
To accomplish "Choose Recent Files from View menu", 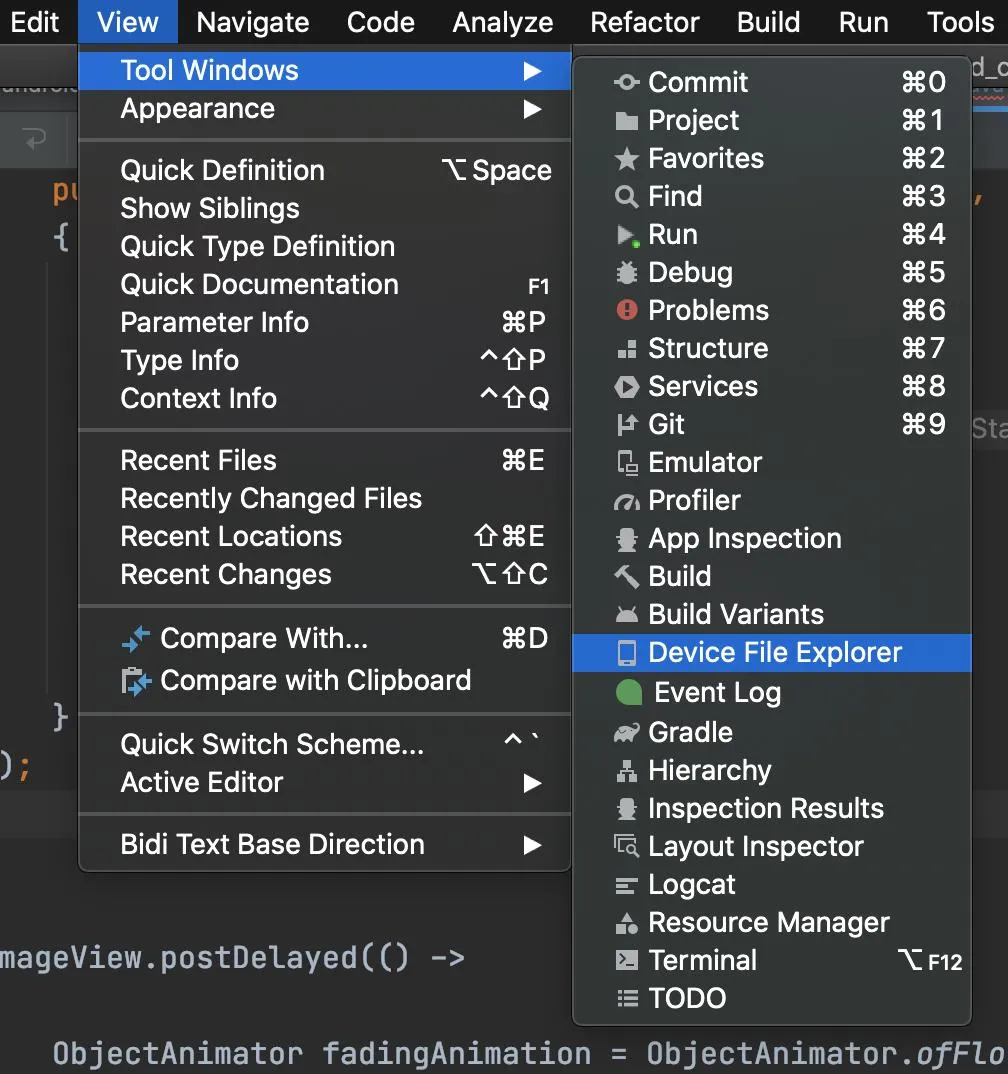I will pyautogui.click(x=199, y=461).
